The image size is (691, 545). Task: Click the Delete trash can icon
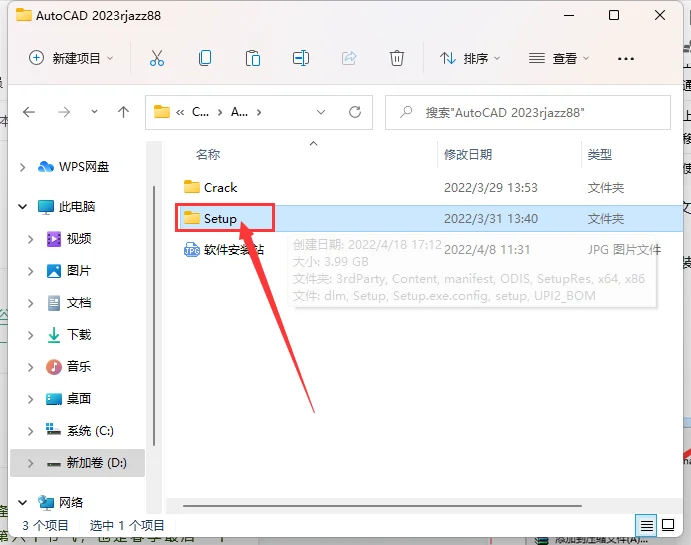point(397,58)
